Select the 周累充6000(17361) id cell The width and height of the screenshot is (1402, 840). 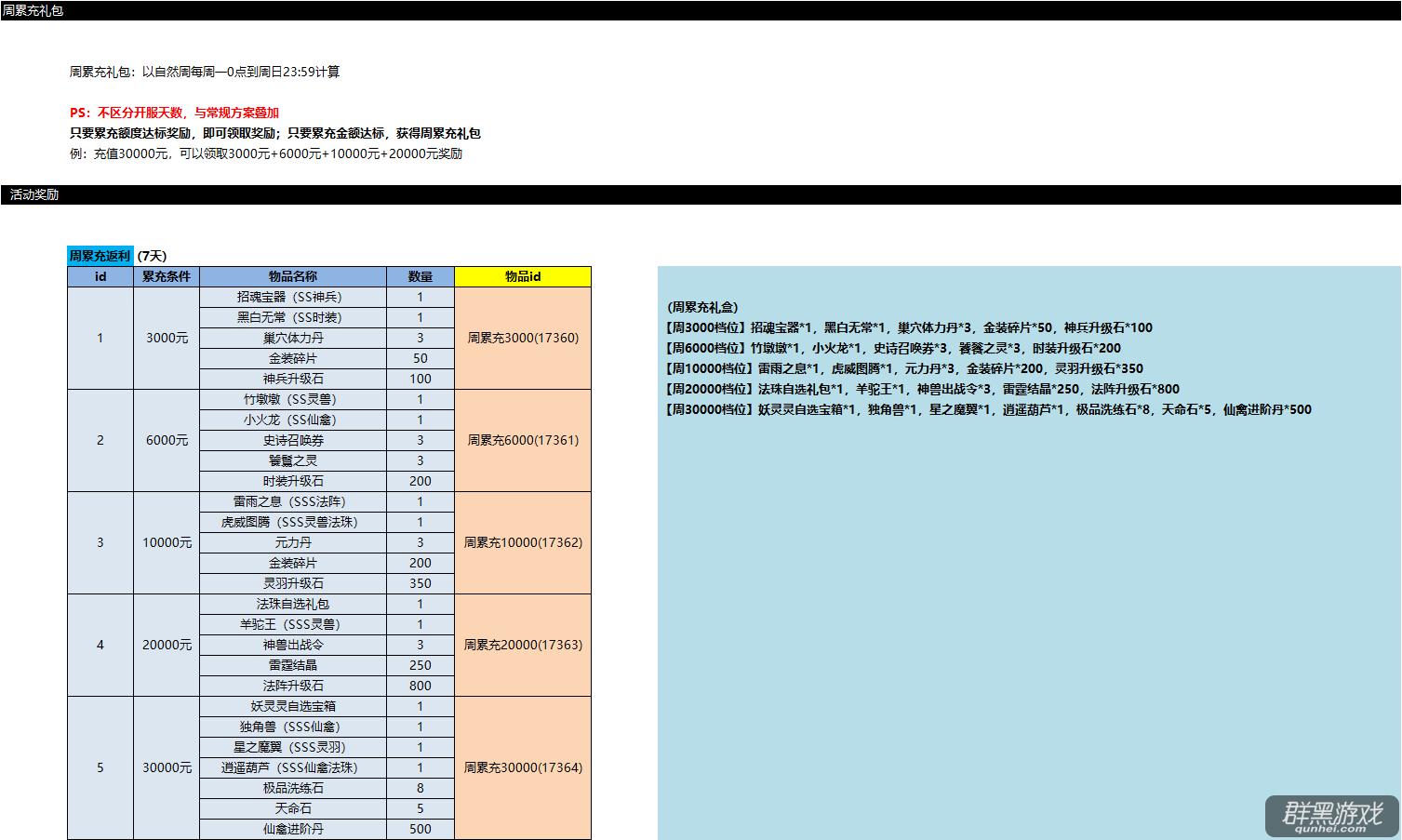pyautogui.click(x=523, y=440)
